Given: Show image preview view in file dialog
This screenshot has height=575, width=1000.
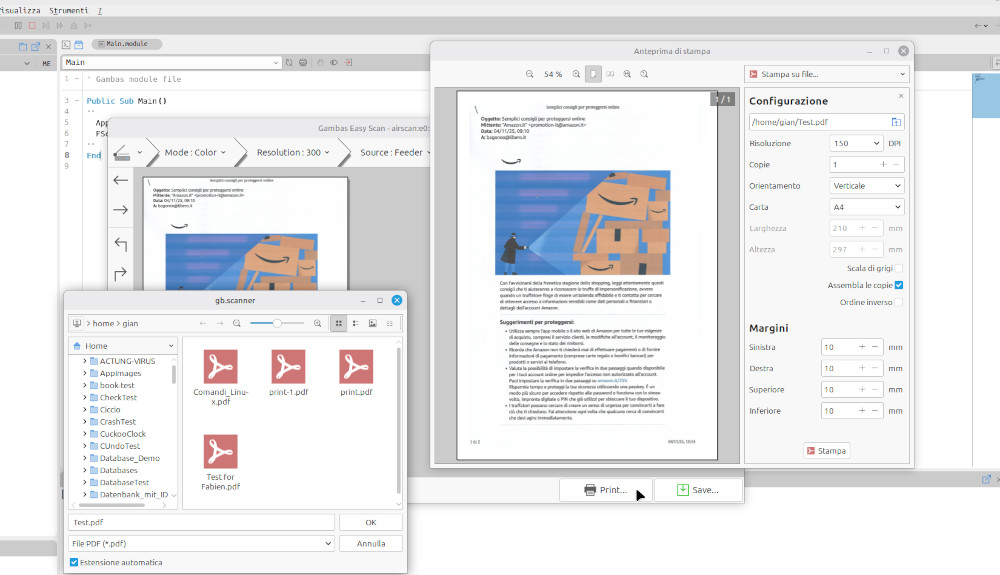Looking at the screenshot, I should point(372,323).
